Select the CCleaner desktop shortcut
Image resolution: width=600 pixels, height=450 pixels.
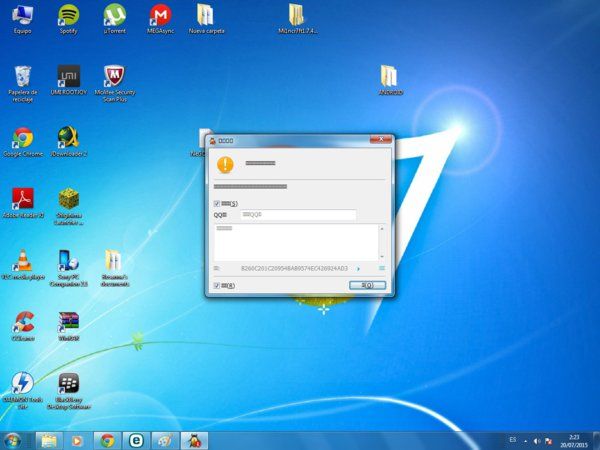23,326
